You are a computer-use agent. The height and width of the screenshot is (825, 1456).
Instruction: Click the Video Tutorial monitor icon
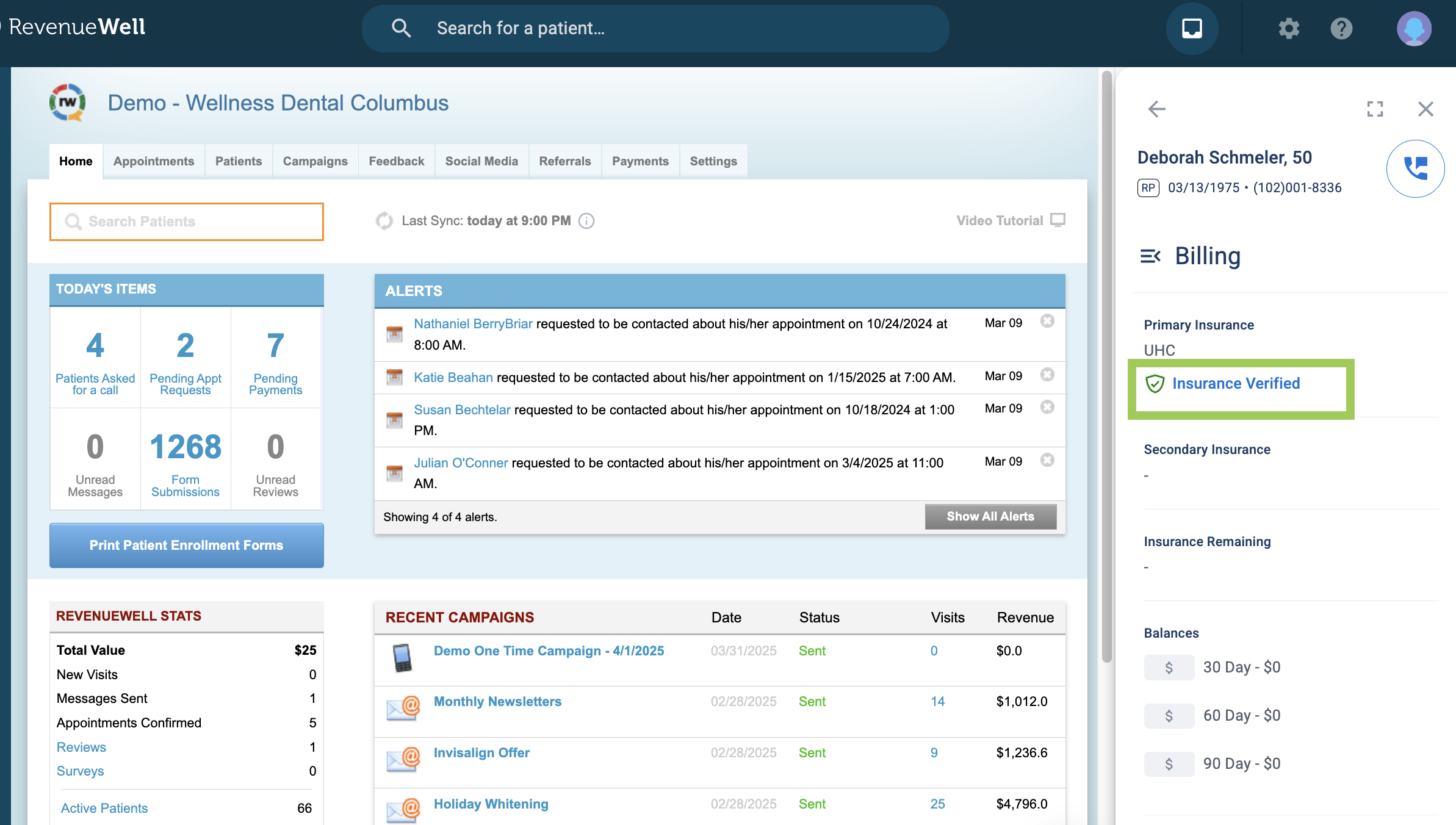coord(1058,220)
